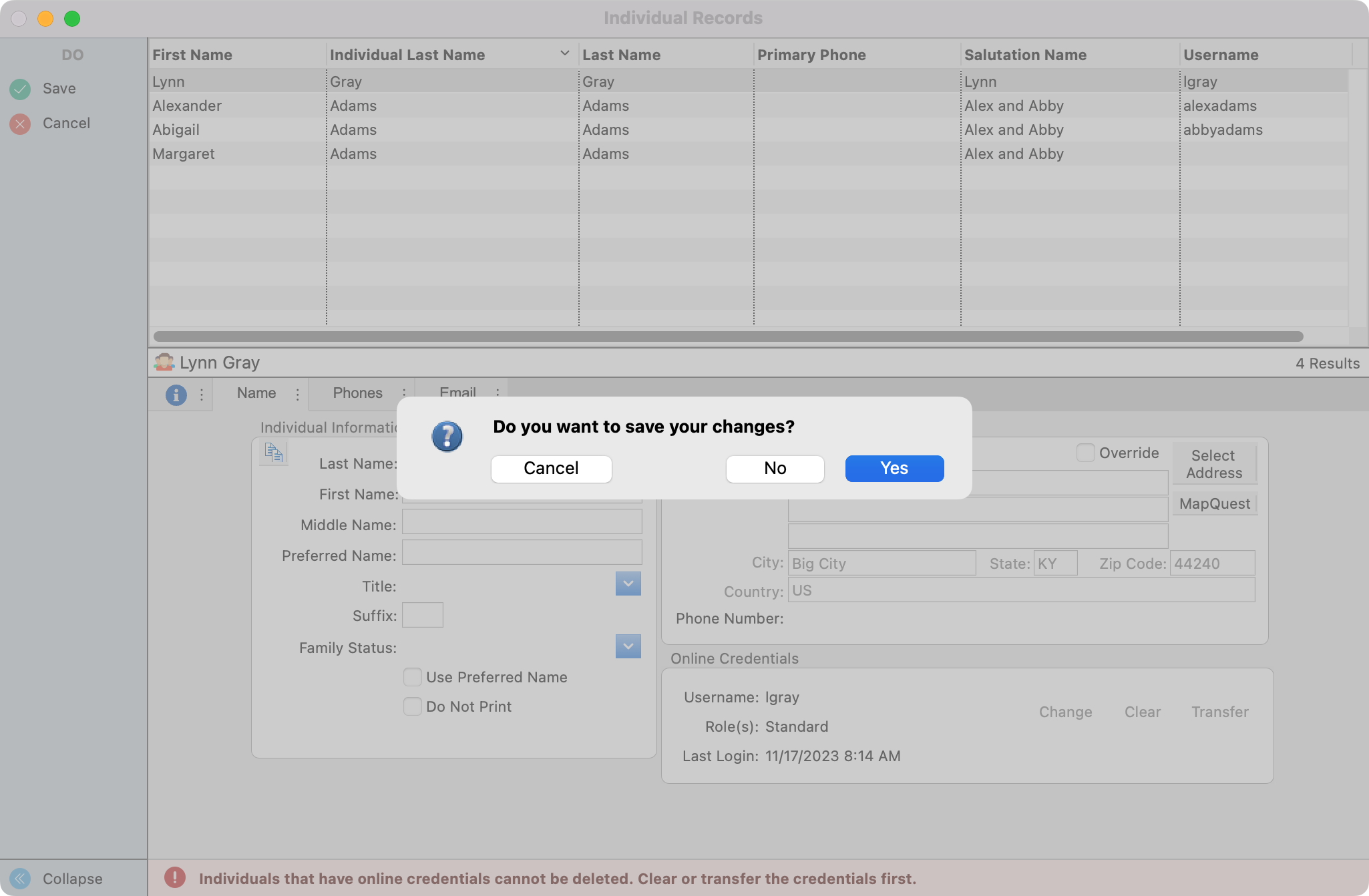Image resolution: width=1369 pixels, height=896 pixels.
Task: Click Yes to save changes
Action: (894, 468)
